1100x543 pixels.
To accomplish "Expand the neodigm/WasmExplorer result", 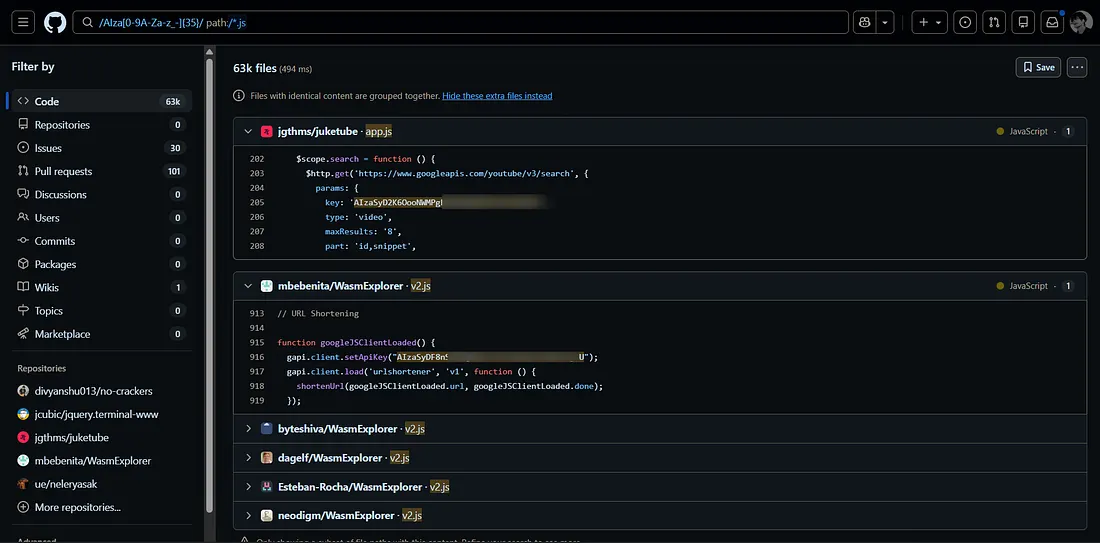I will click(248, 516).
